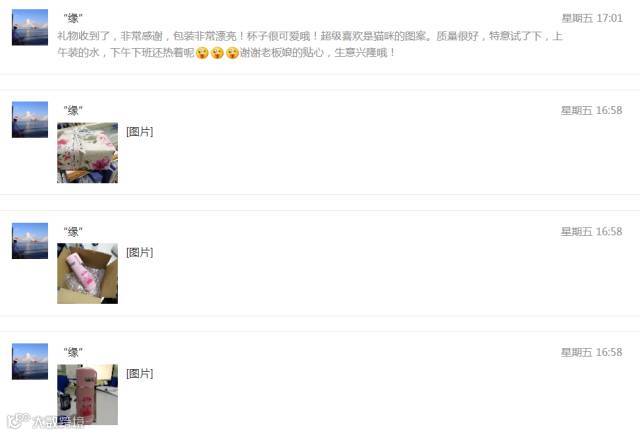The image size is (640, 435).
Task: Click the sender name above the gift box photo
Action: point(73,110)
